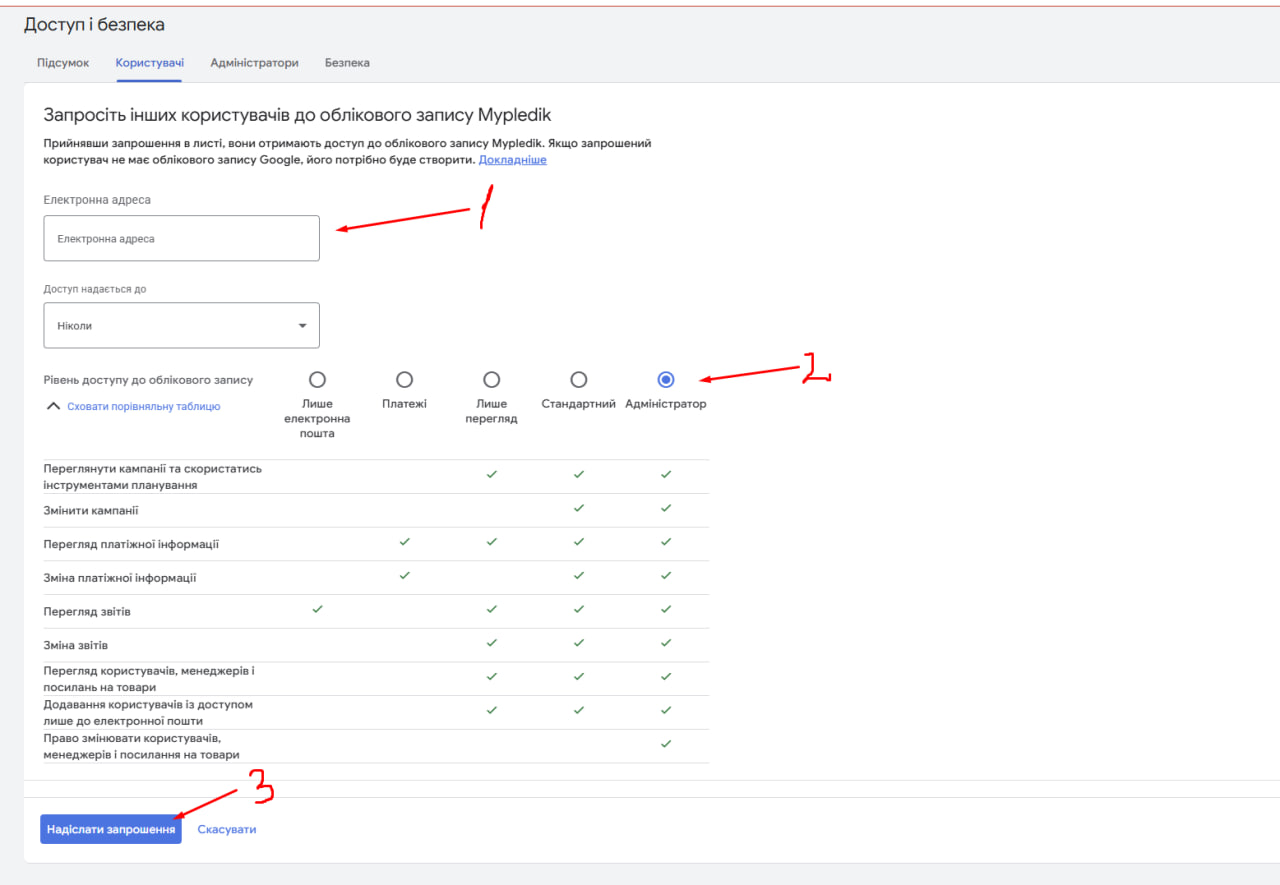Click the Докладніше link

point(513,160)
